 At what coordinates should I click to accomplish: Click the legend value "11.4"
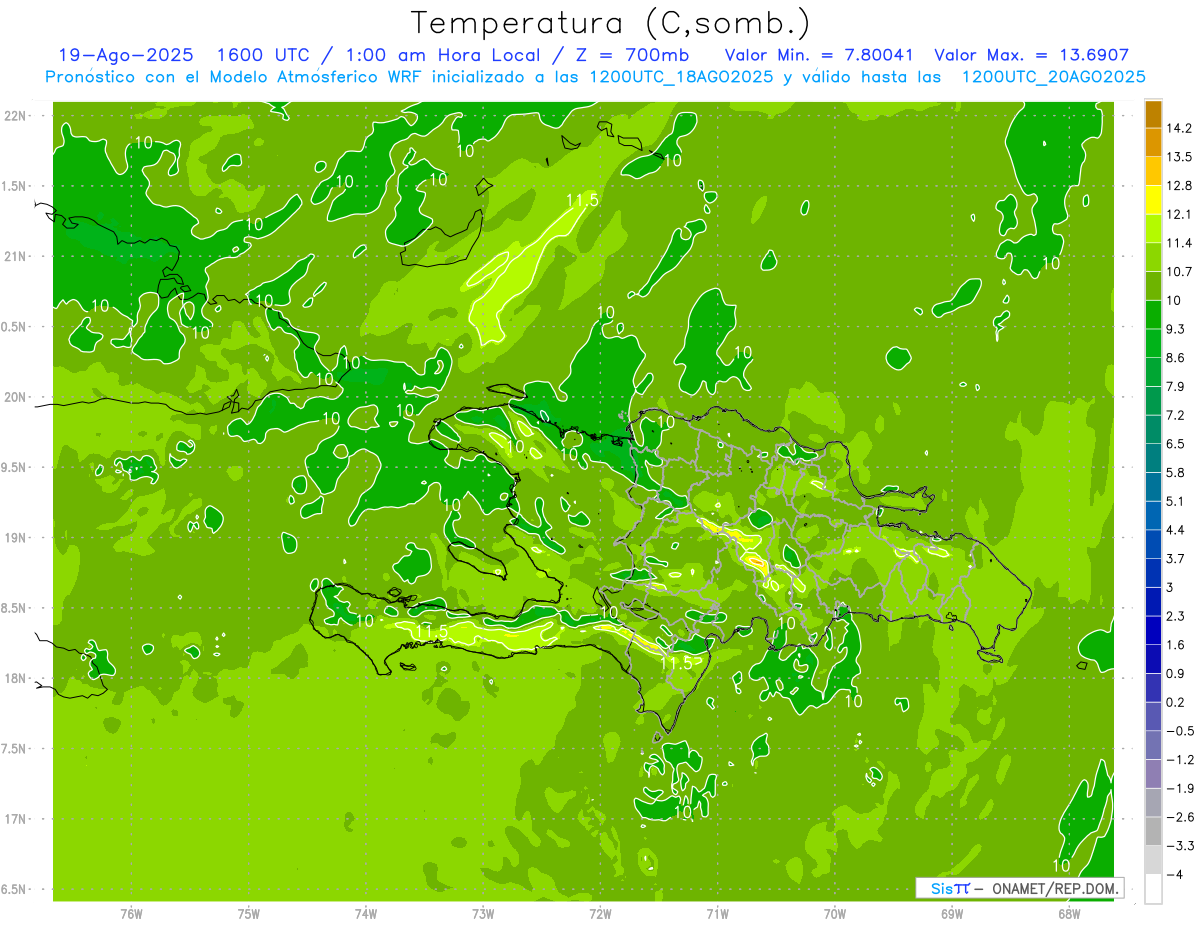pyautogui.click(x=1179, y=243)
